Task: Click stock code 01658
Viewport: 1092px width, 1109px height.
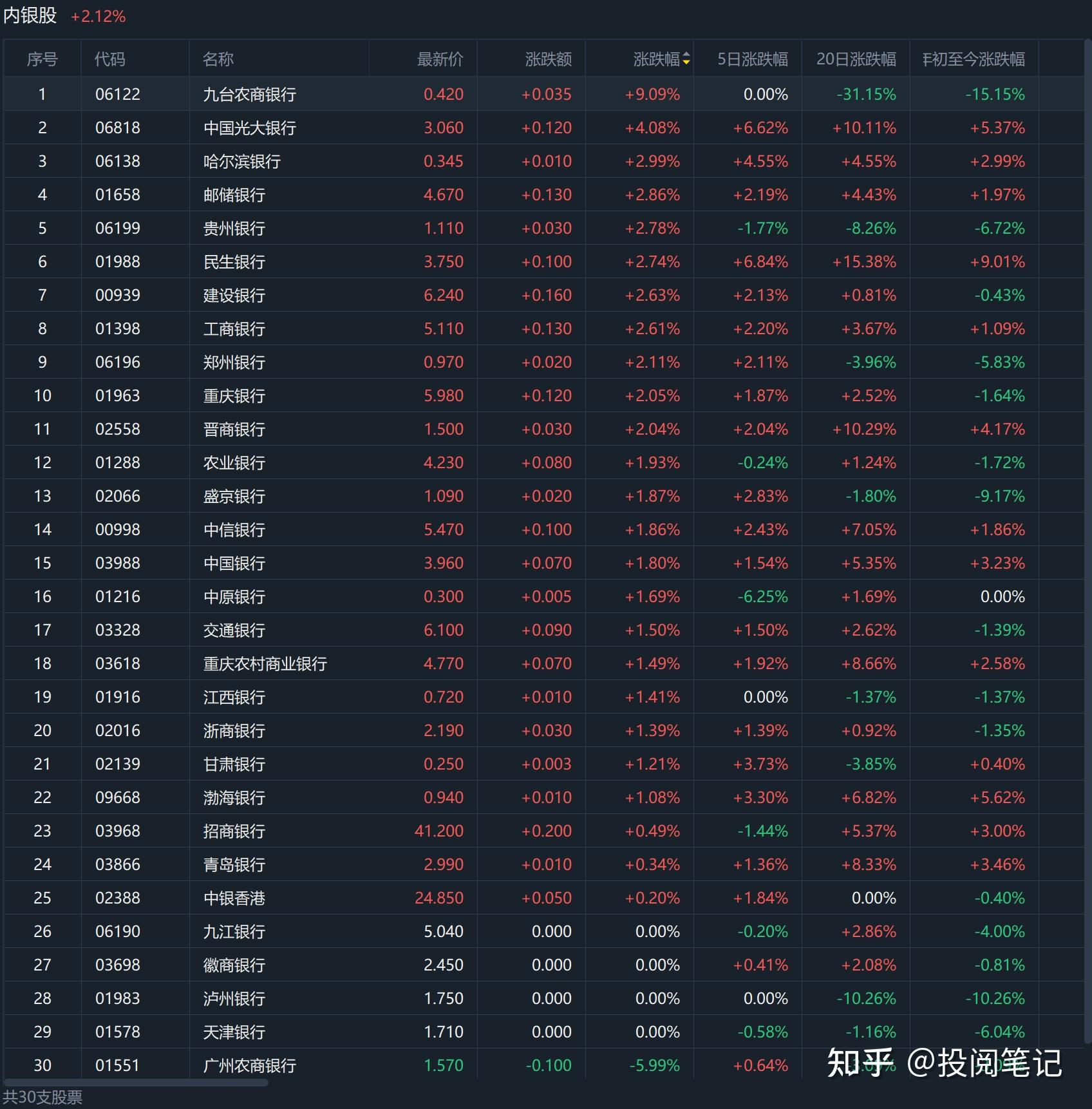Action: click(118, 194)
